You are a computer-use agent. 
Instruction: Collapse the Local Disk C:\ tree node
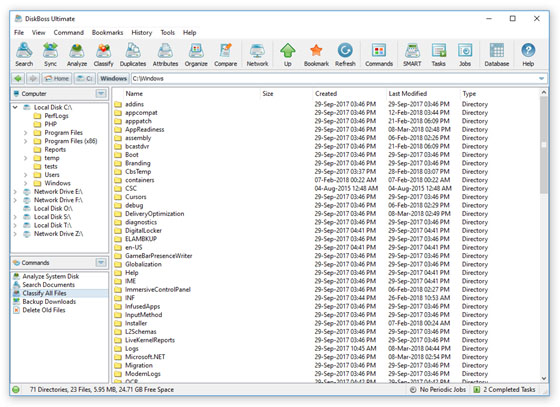coord(15,107)
